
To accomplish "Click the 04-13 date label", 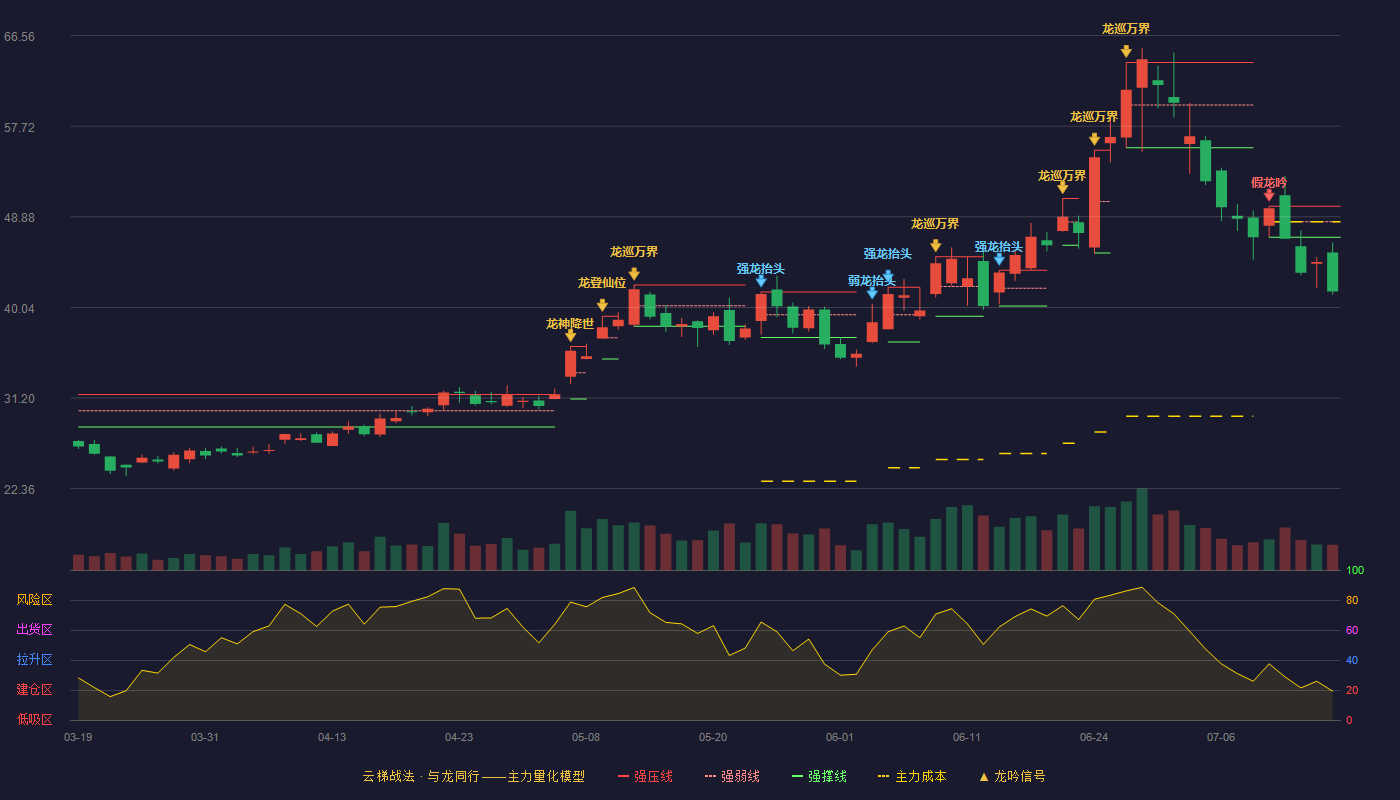I will (332, 737).
